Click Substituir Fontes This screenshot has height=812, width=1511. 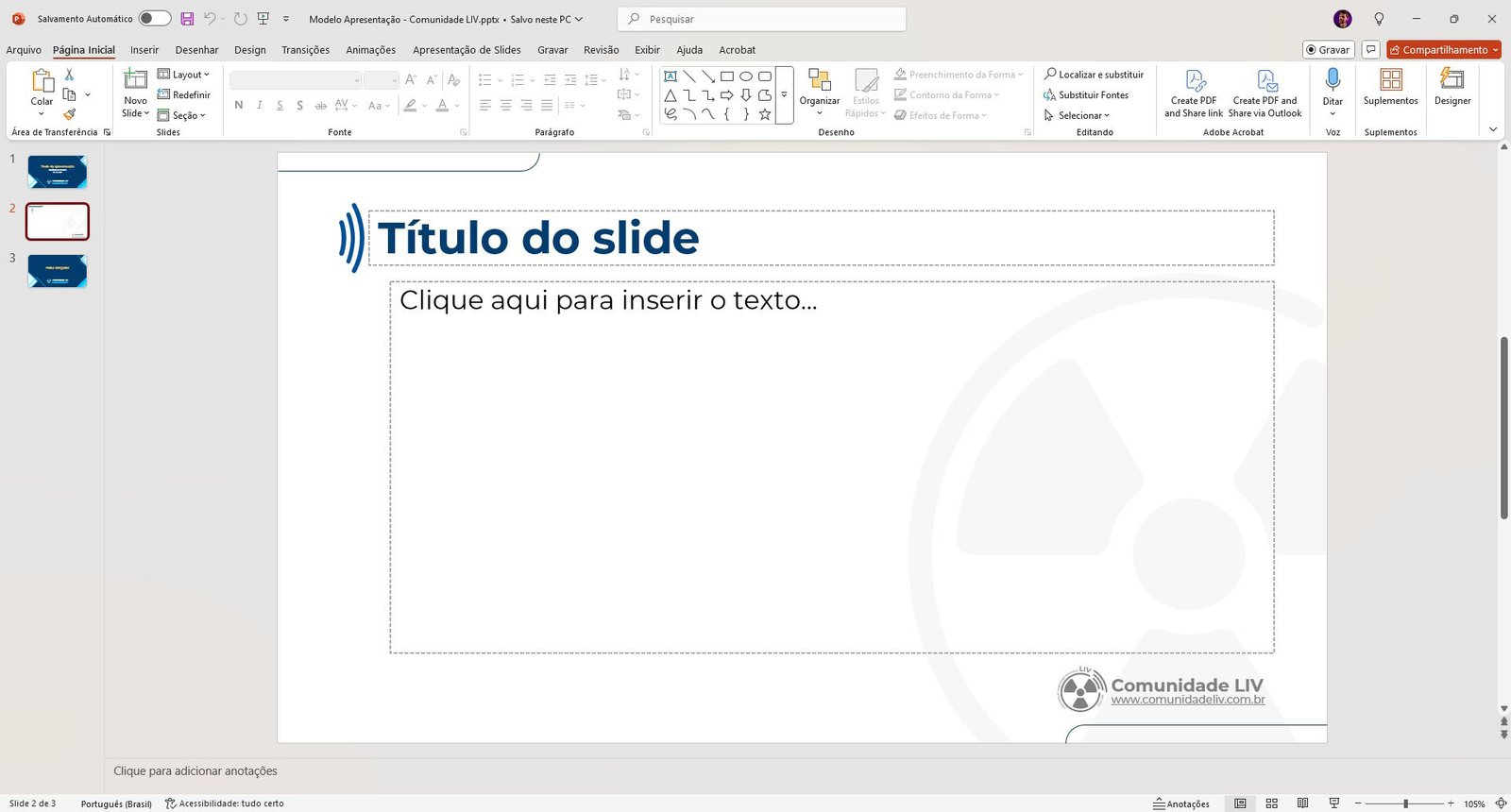1086,95
